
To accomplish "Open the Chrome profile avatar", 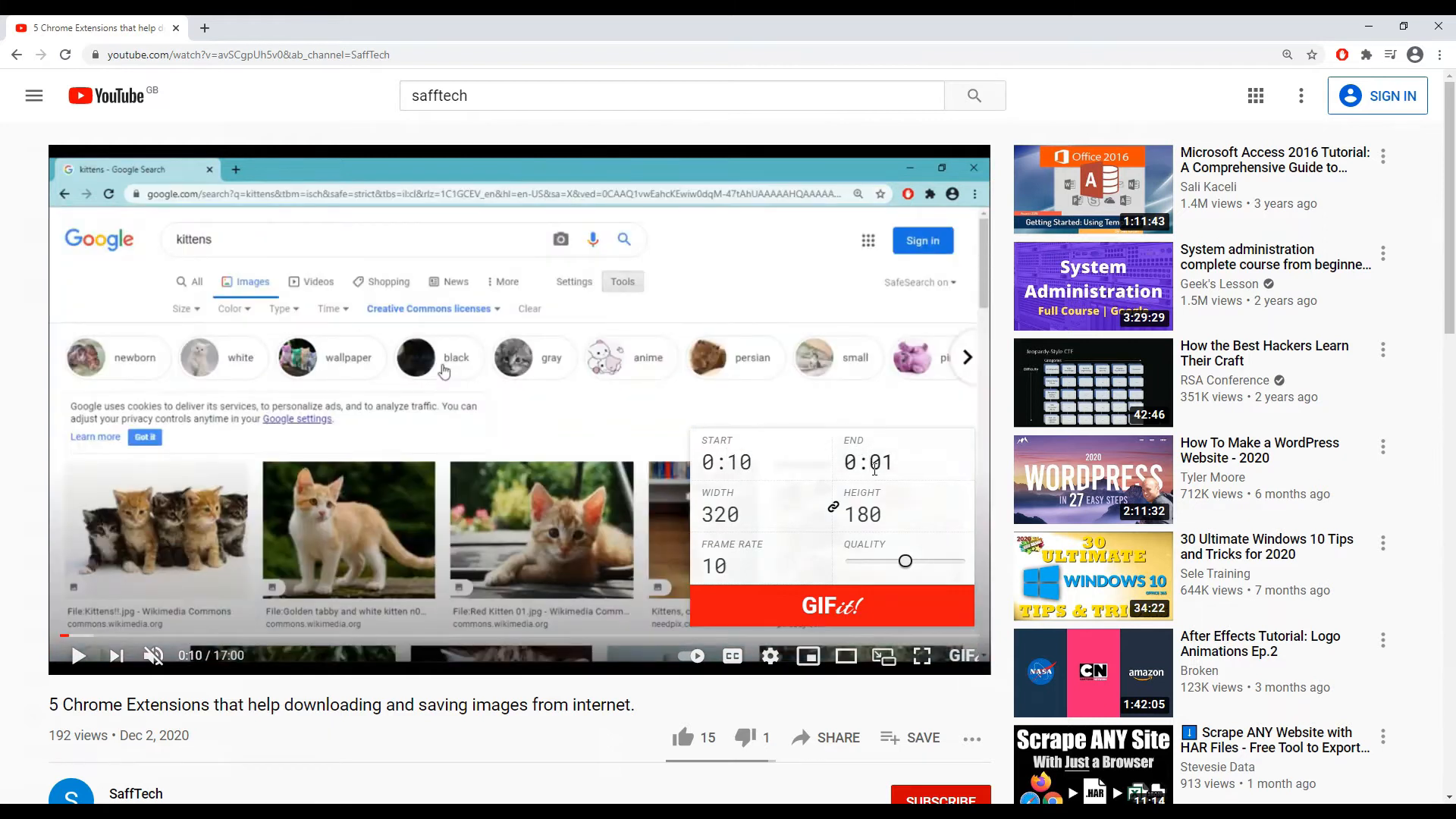I will click(x=1415, y=55).
